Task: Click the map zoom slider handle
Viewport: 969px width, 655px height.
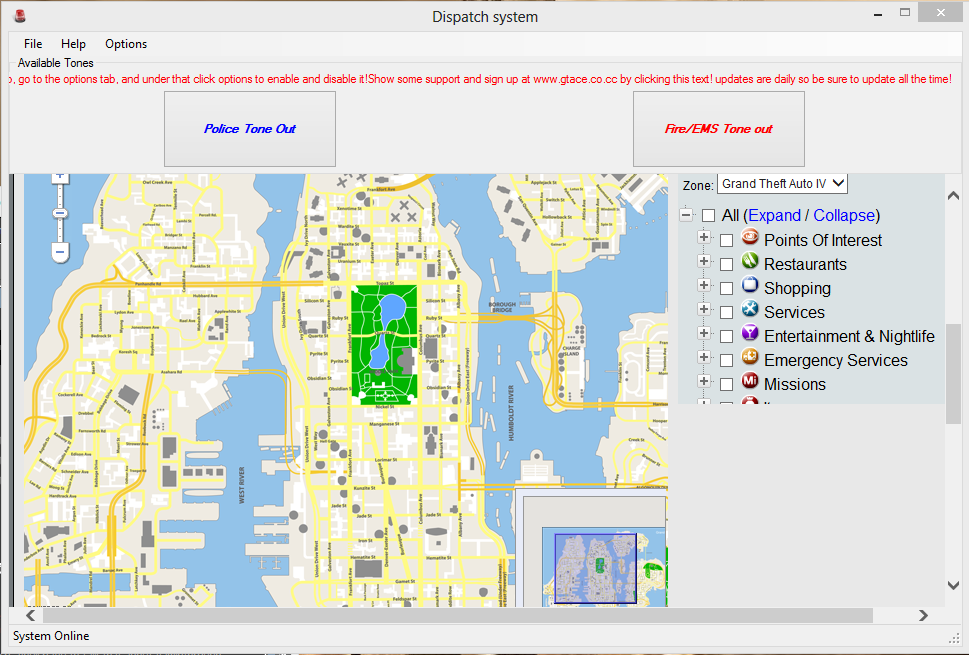Action: click(60, 213)
